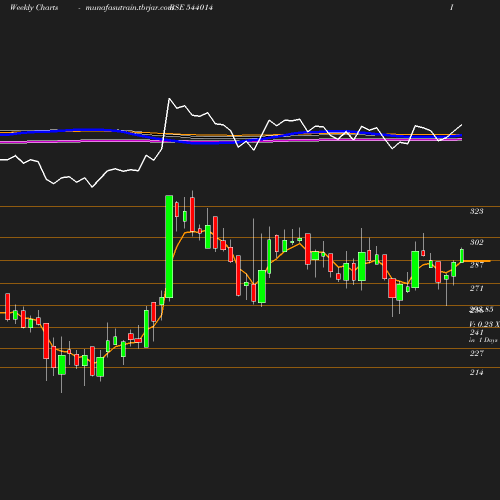Click the 241 price axis label
Image resolution: width=500 pixels, height=500 pixels.
coord(477,332)
